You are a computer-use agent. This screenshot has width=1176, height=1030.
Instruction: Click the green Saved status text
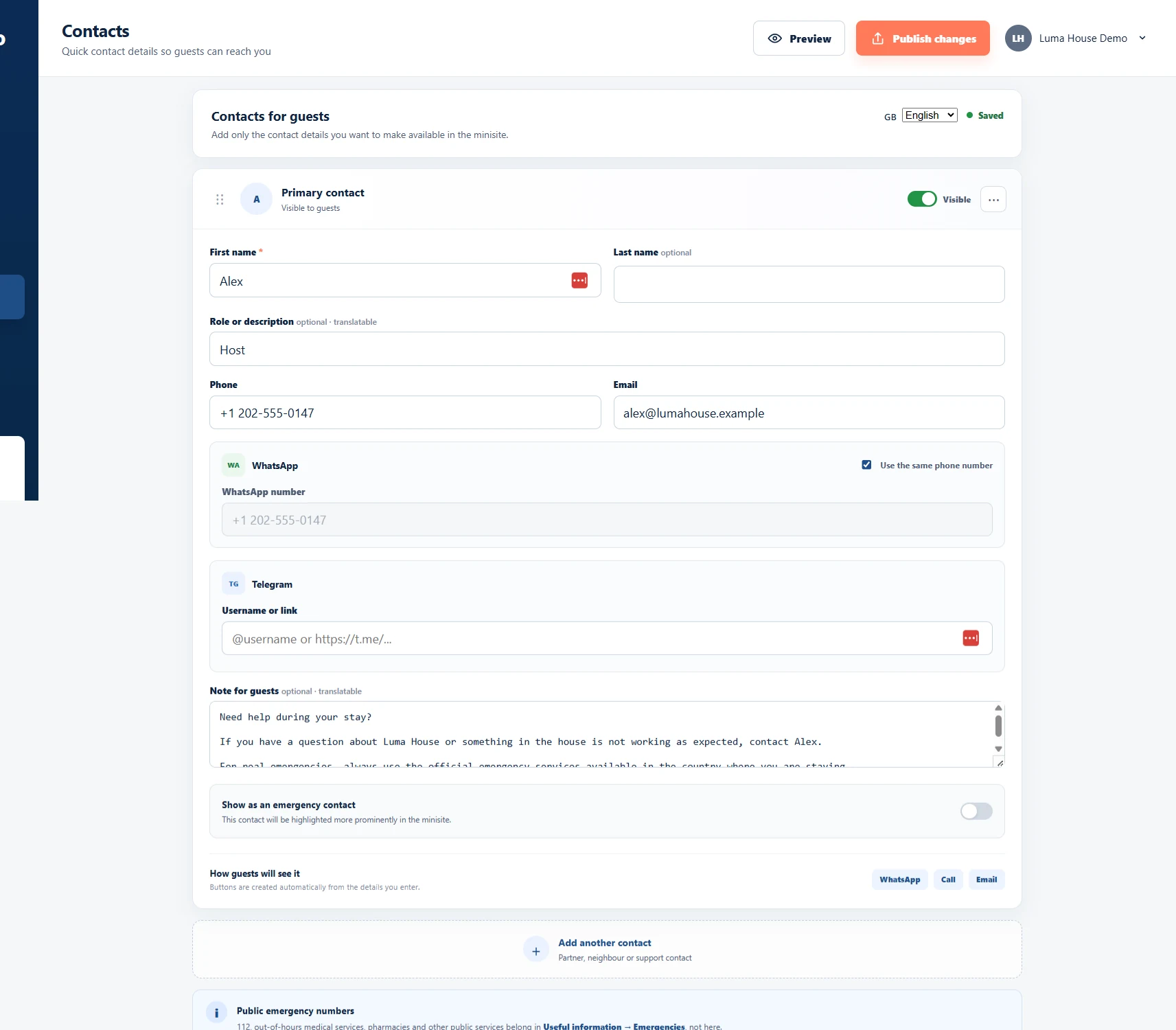pyautogui.click(x=991, y=115)
